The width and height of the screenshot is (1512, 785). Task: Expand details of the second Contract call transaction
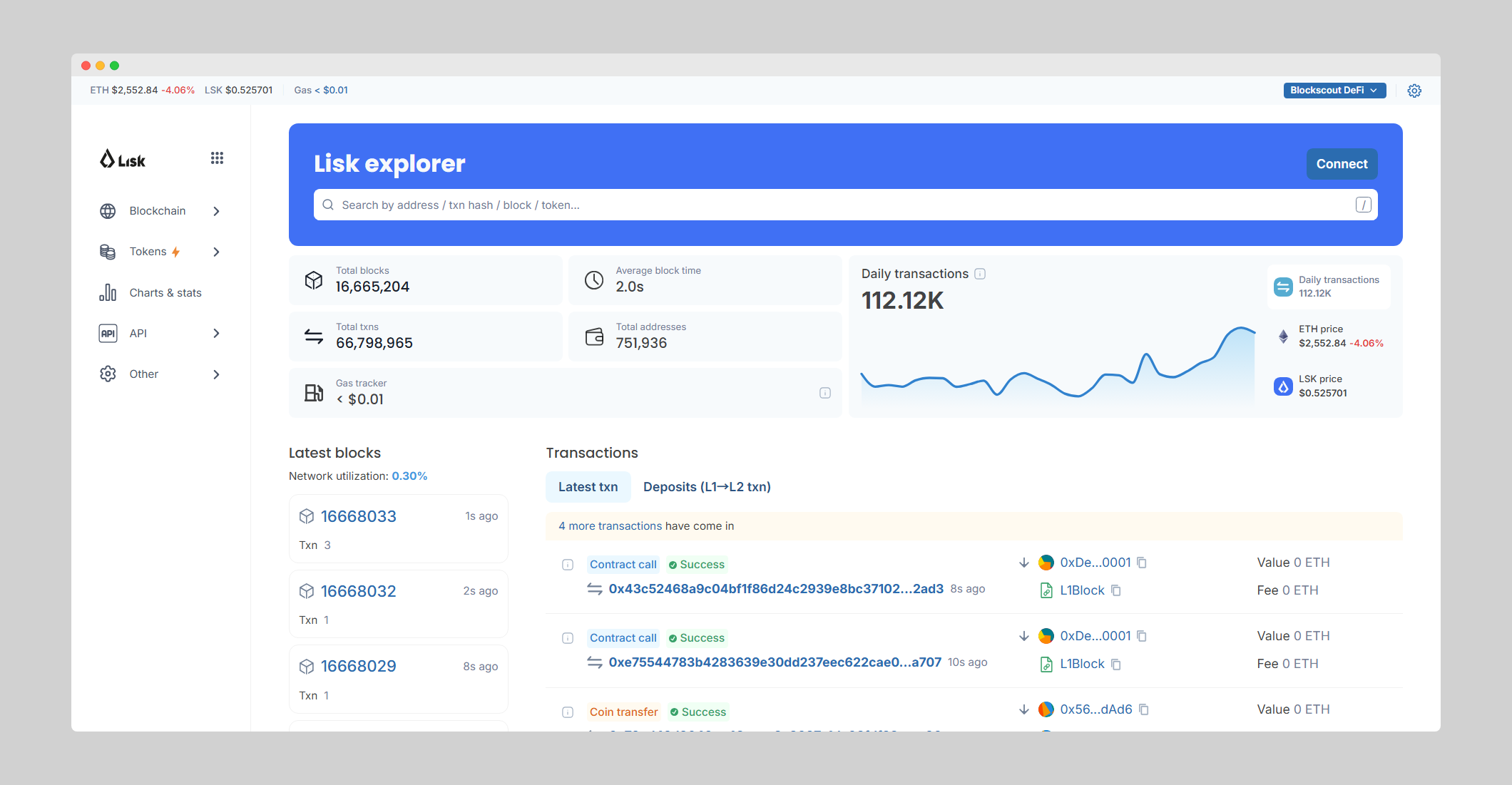point(568,638)
